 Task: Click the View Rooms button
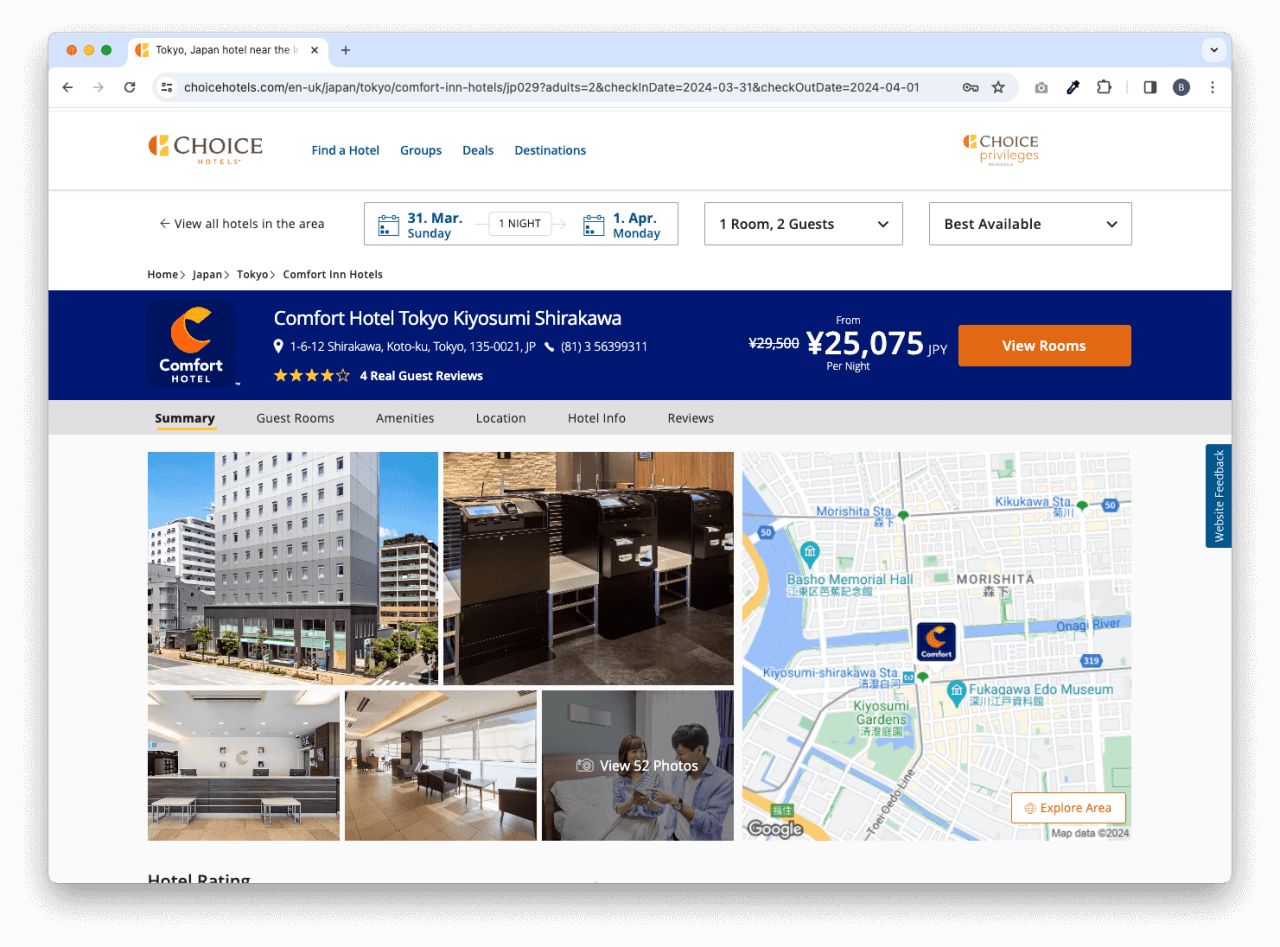coord(1044,345)
